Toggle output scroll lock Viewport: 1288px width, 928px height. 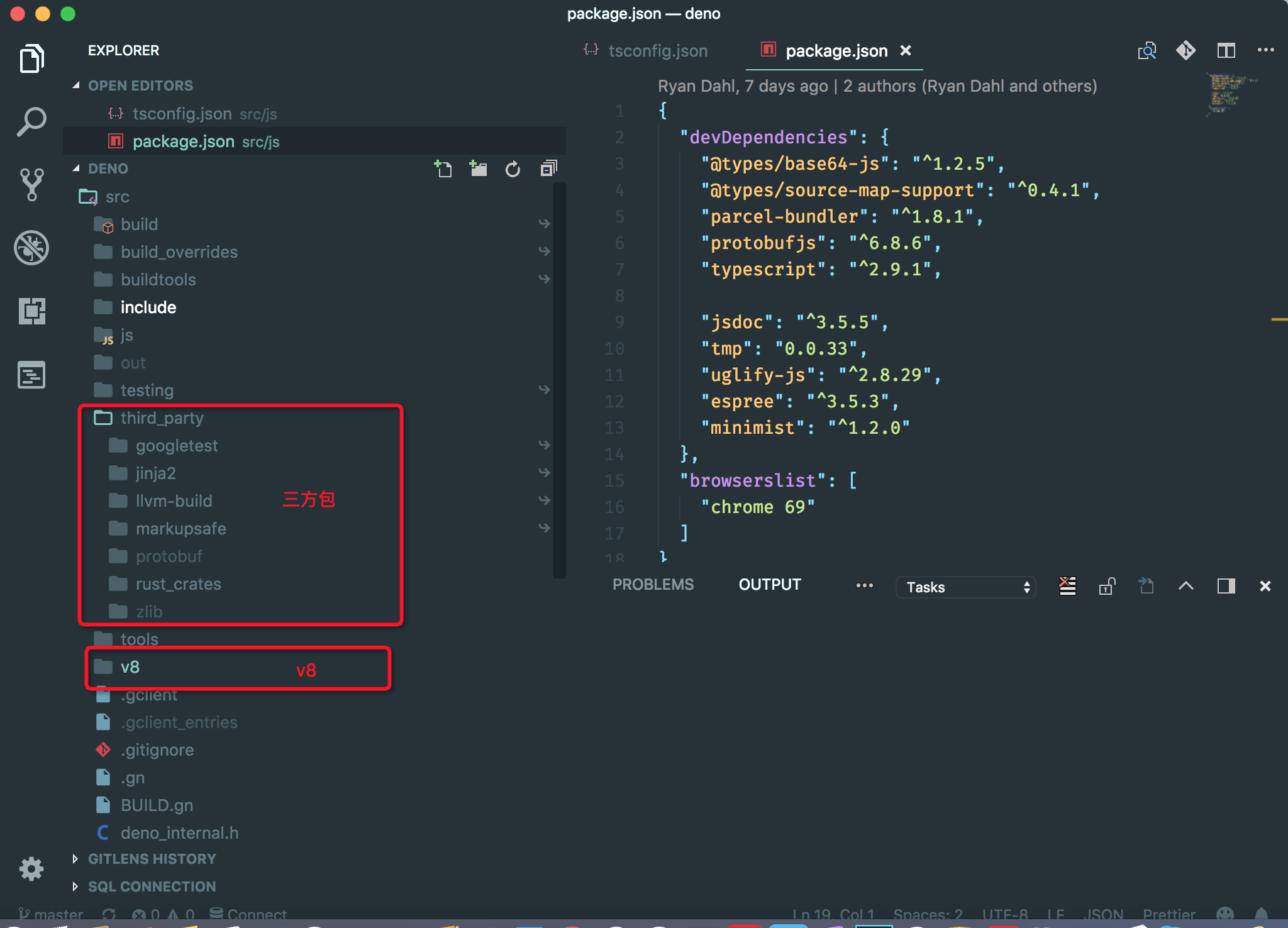[x=1107, y=586]
